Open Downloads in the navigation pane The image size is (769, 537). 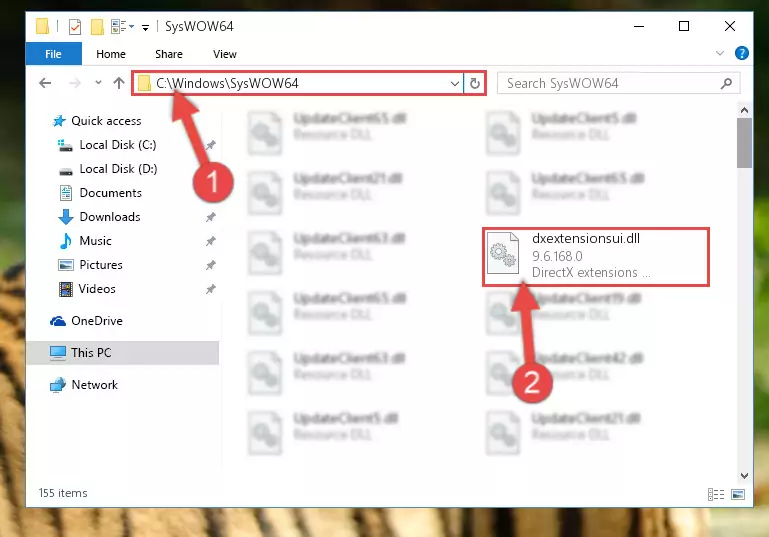pyautogui.click(x=110, y=217)
